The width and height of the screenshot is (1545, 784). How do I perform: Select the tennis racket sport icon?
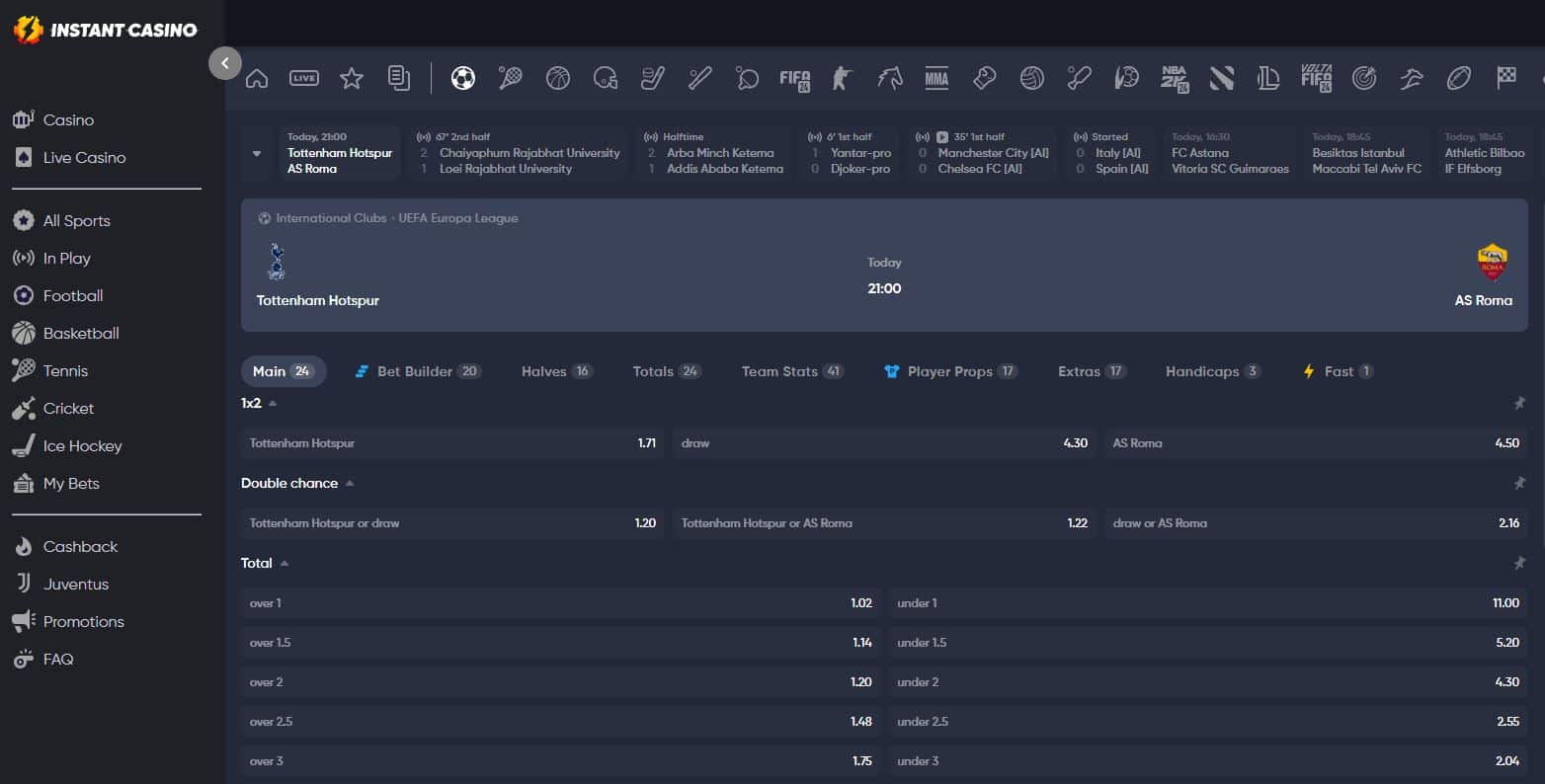pyautogui.click(x=511, y=78)
